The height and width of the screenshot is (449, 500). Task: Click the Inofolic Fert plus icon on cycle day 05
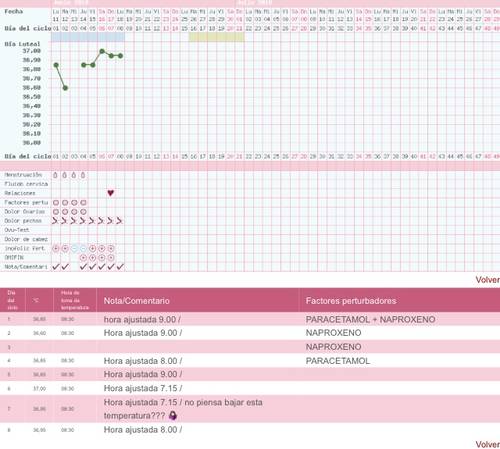(x=92, y=248)
